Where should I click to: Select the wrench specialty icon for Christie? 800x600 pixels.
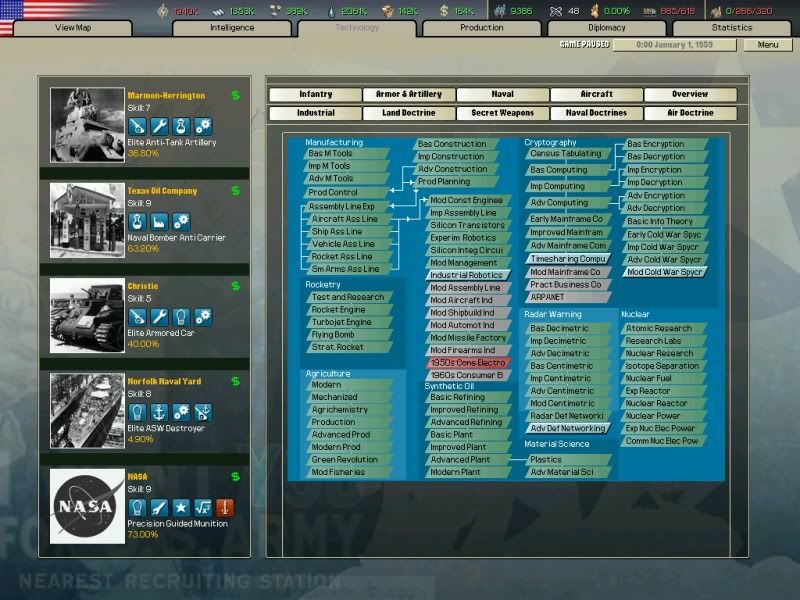pos(160,316)
